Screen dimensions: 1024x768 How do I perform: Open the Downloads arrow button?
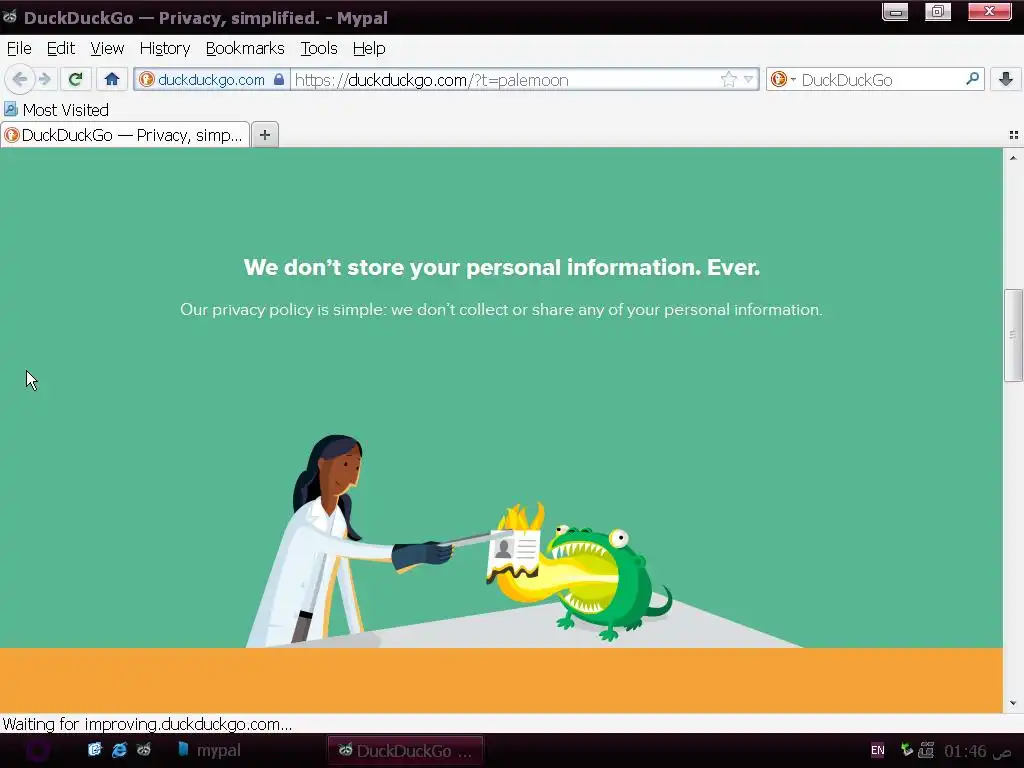(1006, 80)
